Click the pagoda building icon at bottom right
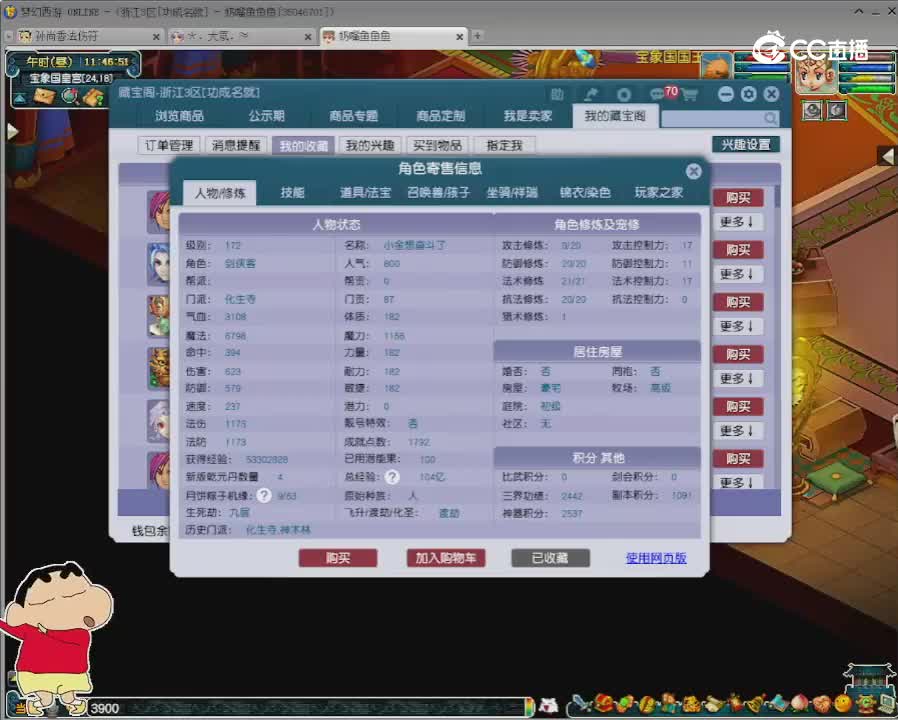The height and width of the screenshot is (720, 898). 869,678
